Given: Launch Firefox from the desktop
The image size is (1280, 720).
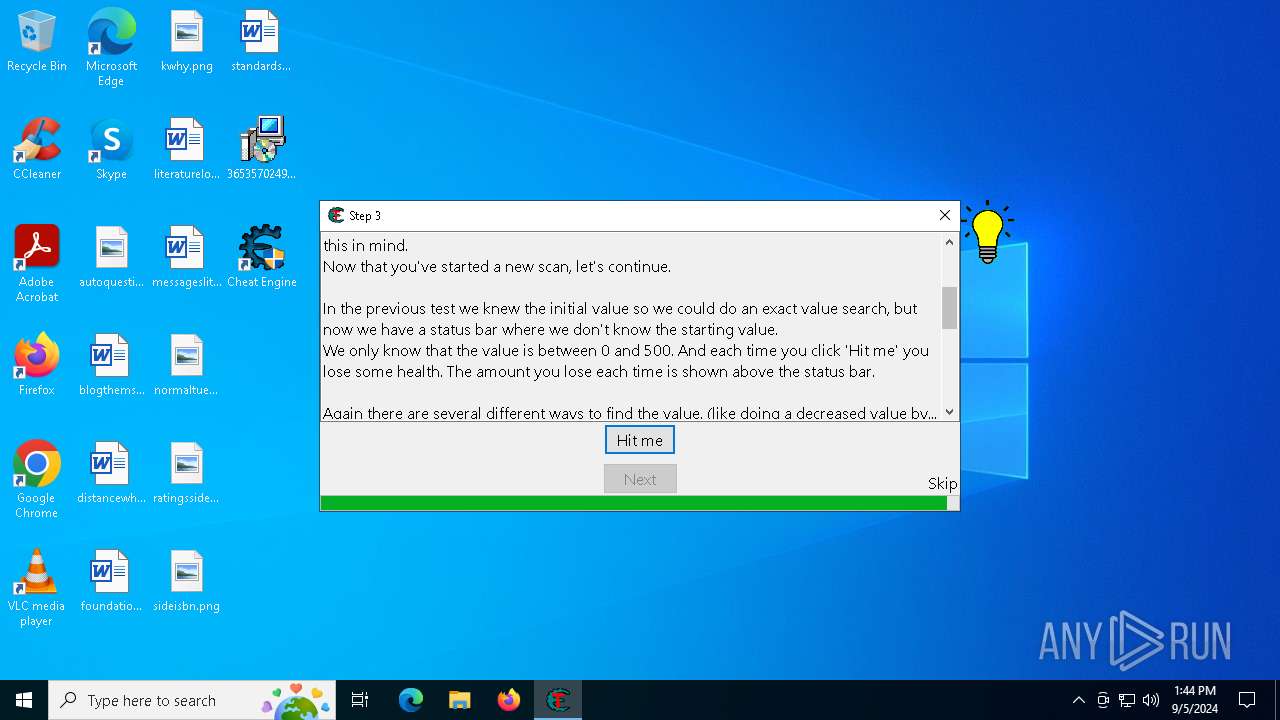Looking at the screenshot, I should 37,365.
